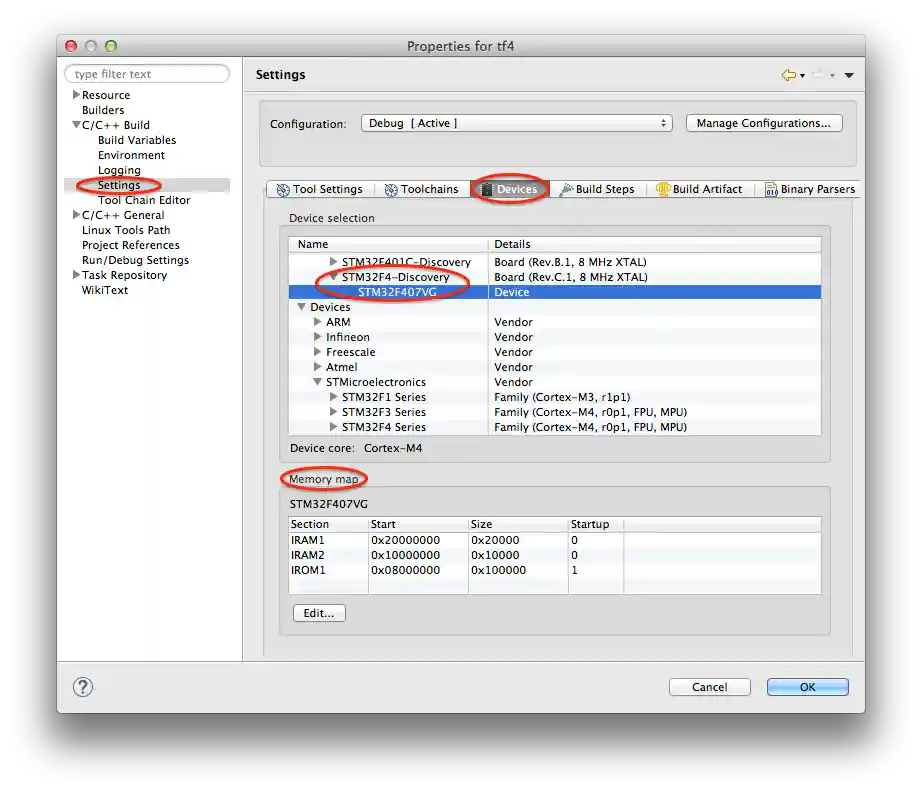Switch to the Devices tab
Viewport: 922px width, 792px height.
510,189
